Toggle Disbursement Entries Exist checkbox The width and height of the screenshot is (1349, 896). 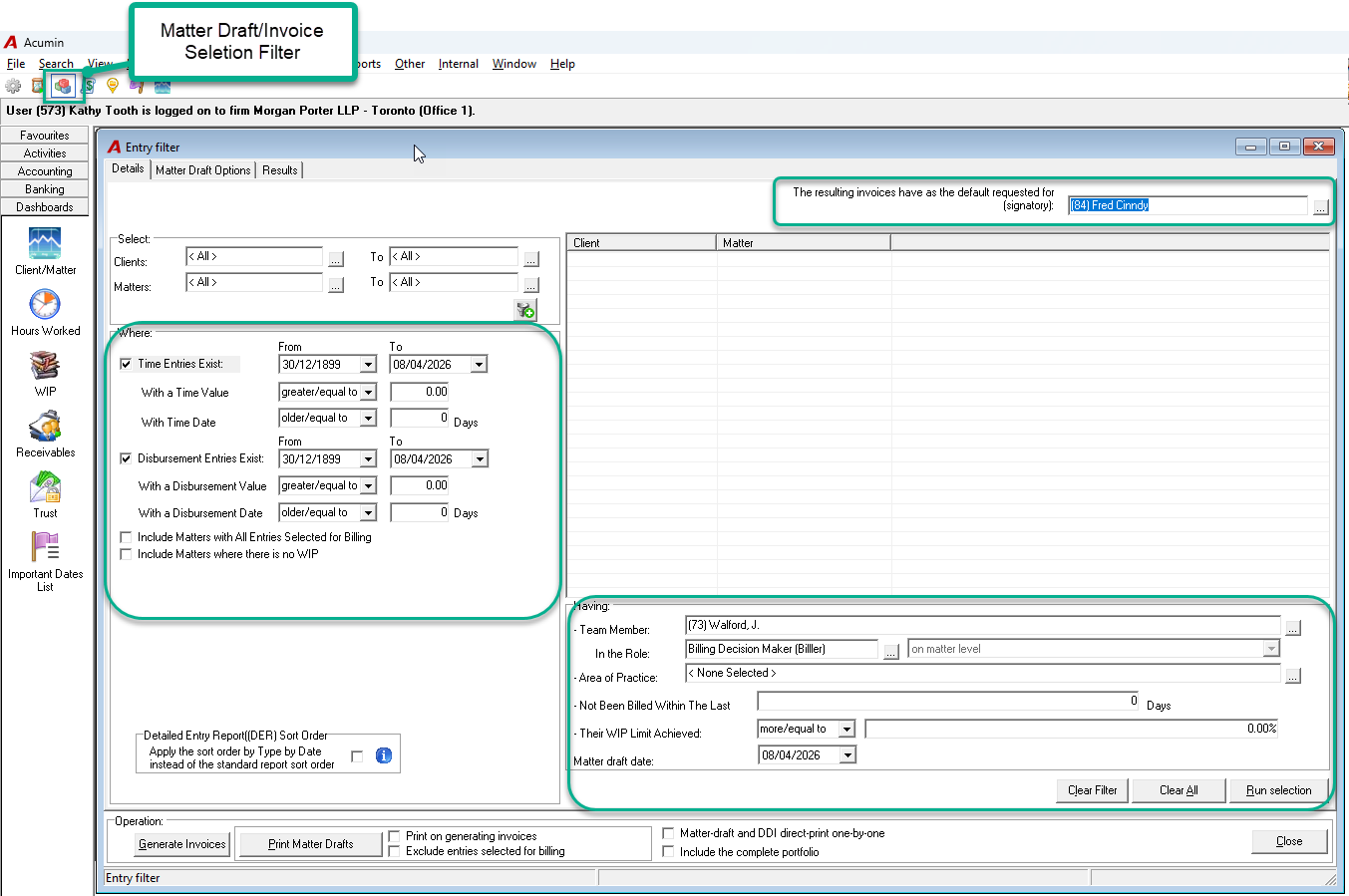[x=126, y=458]
